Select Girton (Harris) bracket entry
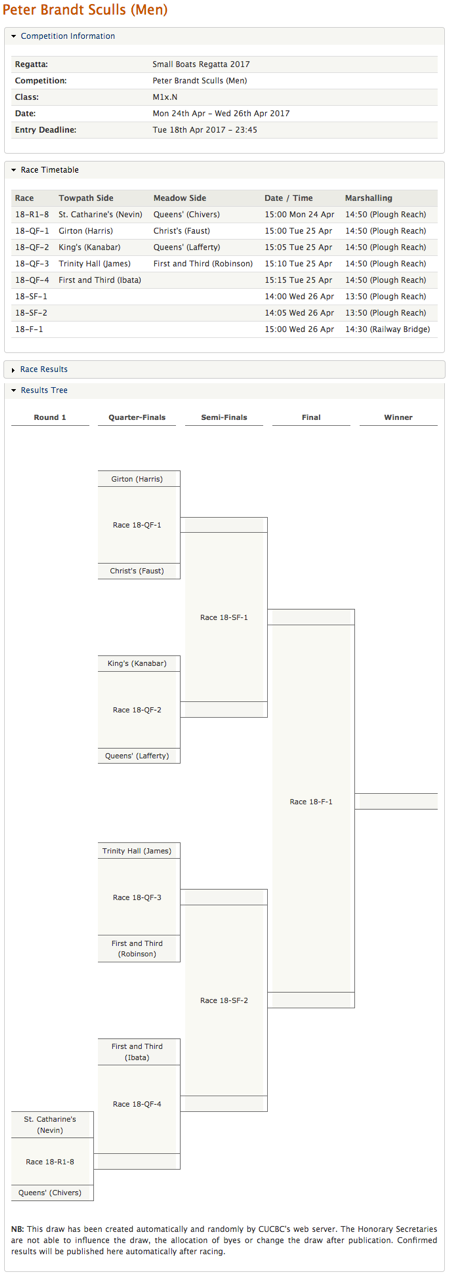This screenshot has height=1280, width=449. tap(138, 479)
